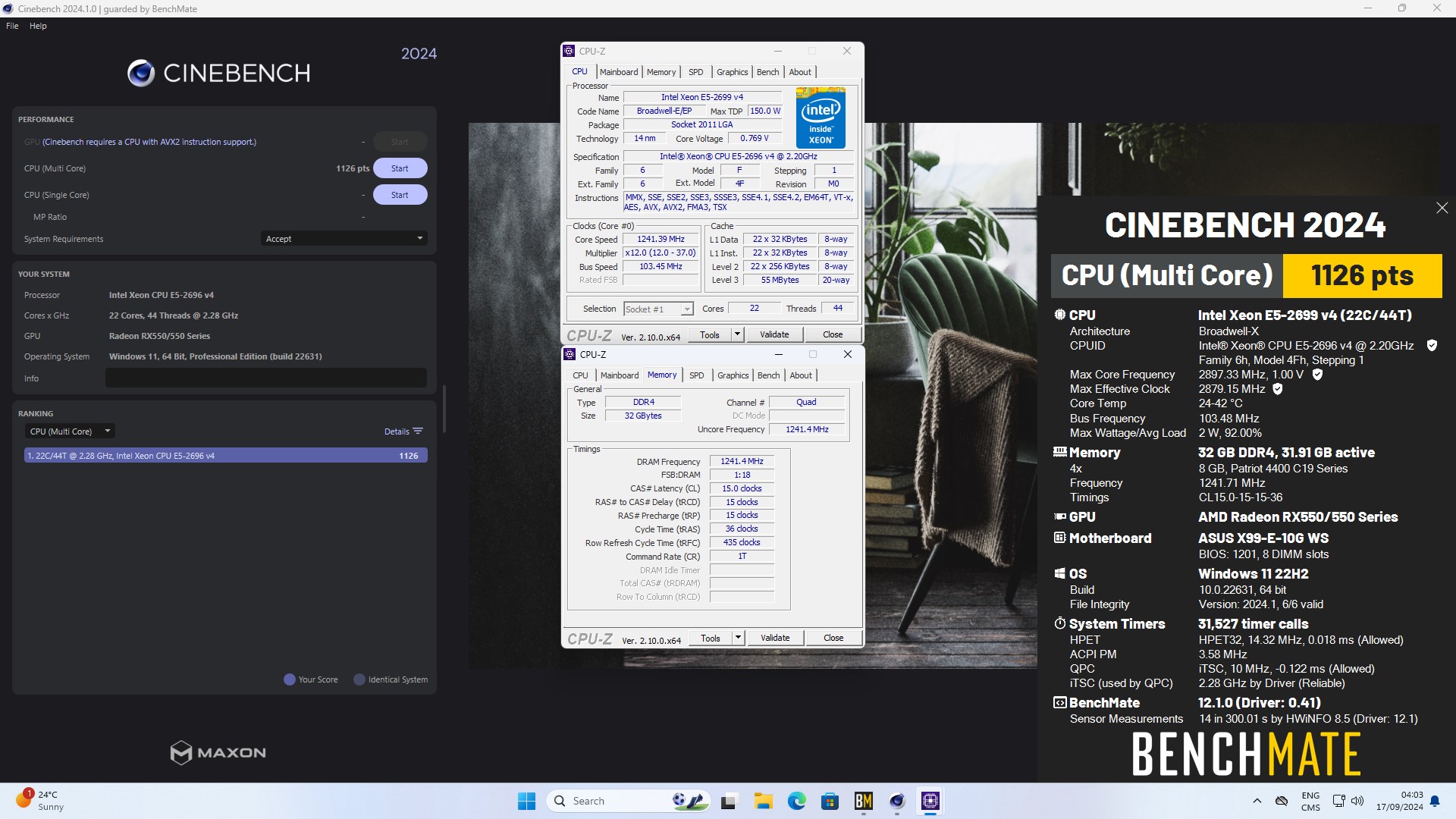1456x819 pixels.
Task: Switch to SPD tab in upper CPU-Z window
Action: click(695, 72)
